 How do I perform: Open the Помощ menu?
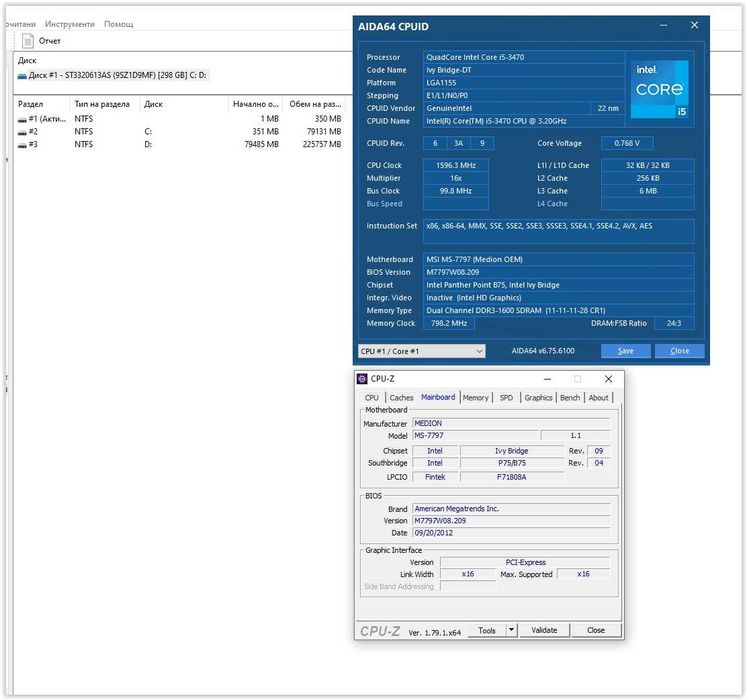click(x=119, y=24)
